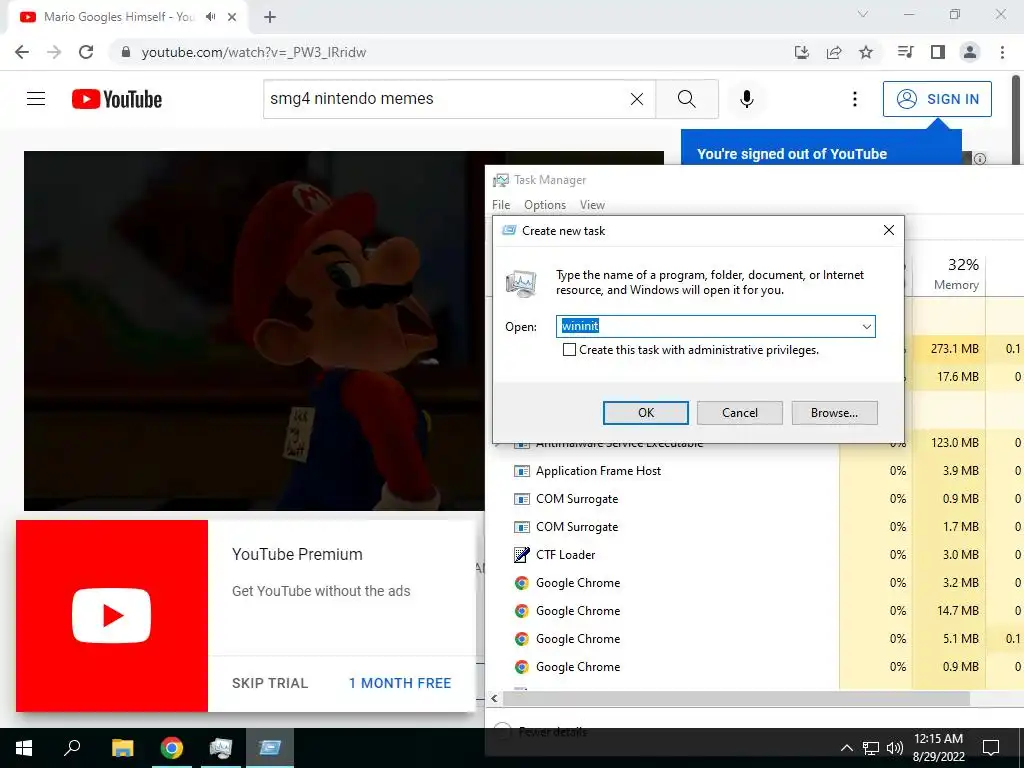
Task: Click the tab search chevron in Chrome
Action: (863, 14)
